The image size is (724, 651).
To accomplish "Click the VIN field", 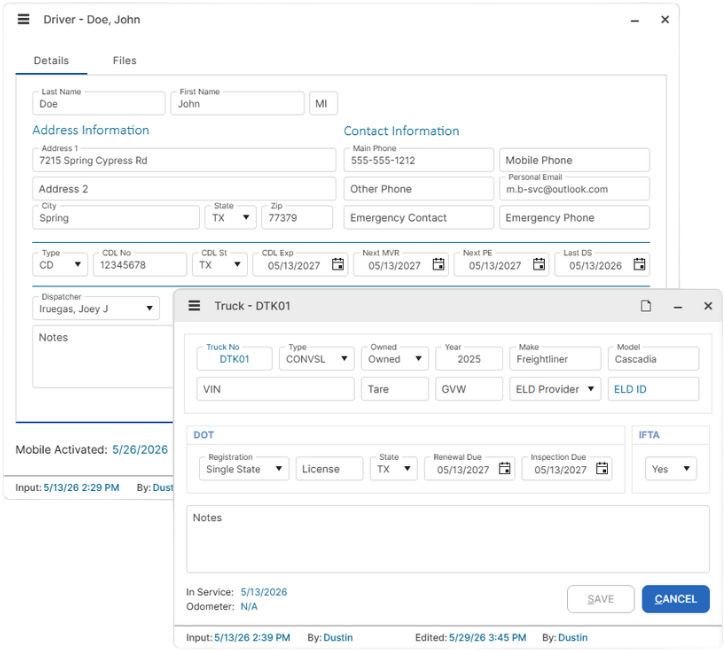I will 275,389.
